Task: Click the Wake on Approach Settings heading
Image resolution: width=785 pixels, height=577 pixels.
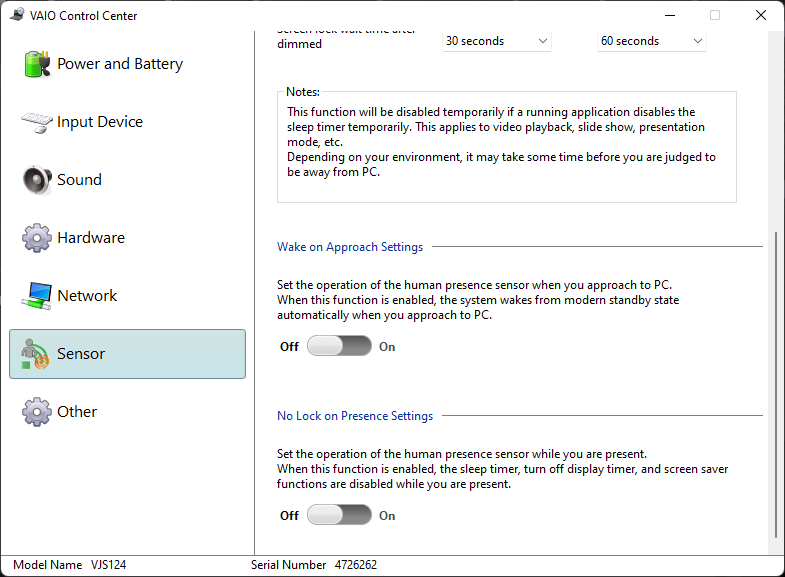Action: (350, 247)
